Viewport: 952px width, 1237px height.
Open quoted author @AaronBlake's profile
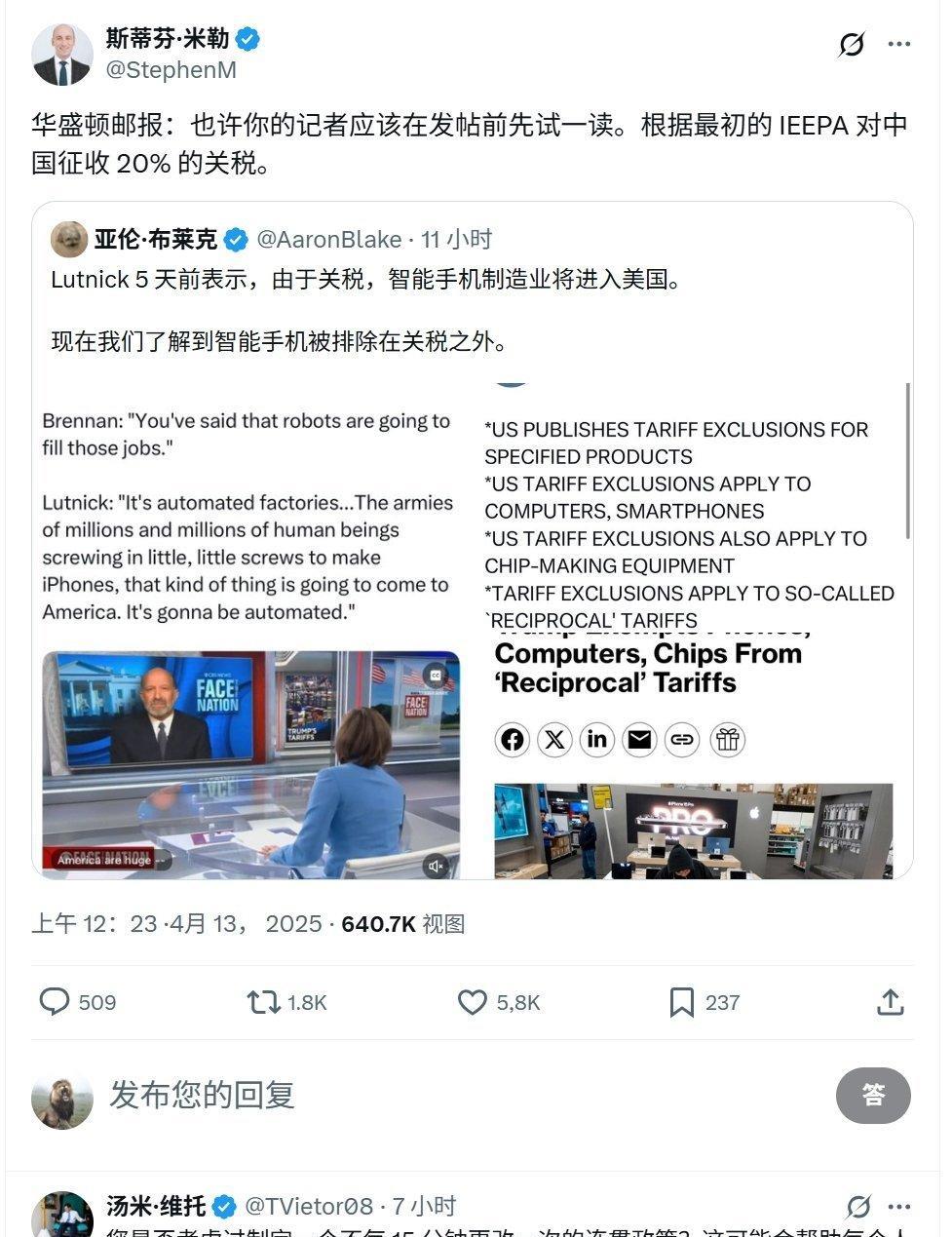click(x=328, y=239)
